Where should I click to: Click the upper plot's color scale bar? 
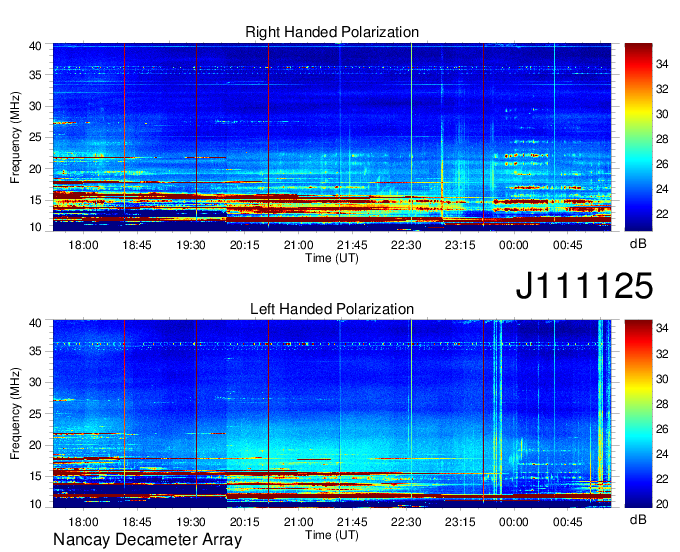638,137
